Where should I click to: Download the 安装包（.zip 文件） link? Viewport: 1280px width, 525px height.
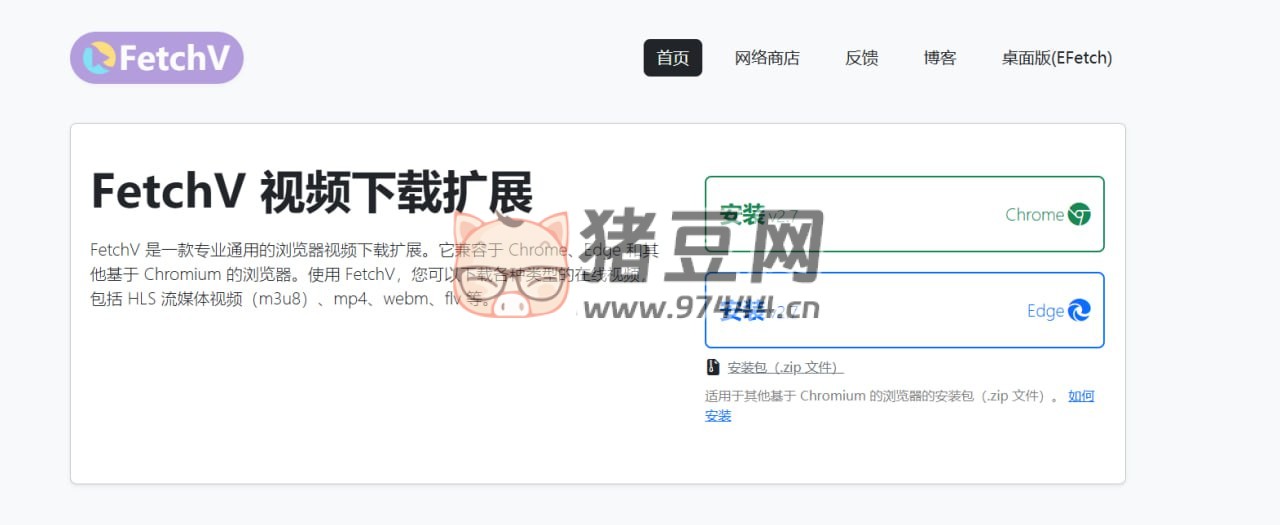pyautogui.click(x=785, y=367)
